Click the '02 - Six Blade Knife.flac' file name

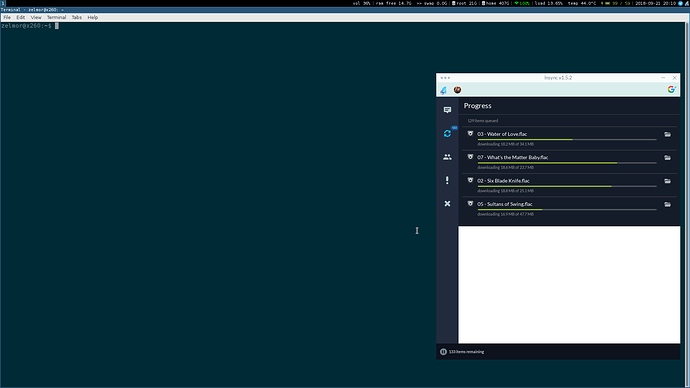tap(503, 181)
